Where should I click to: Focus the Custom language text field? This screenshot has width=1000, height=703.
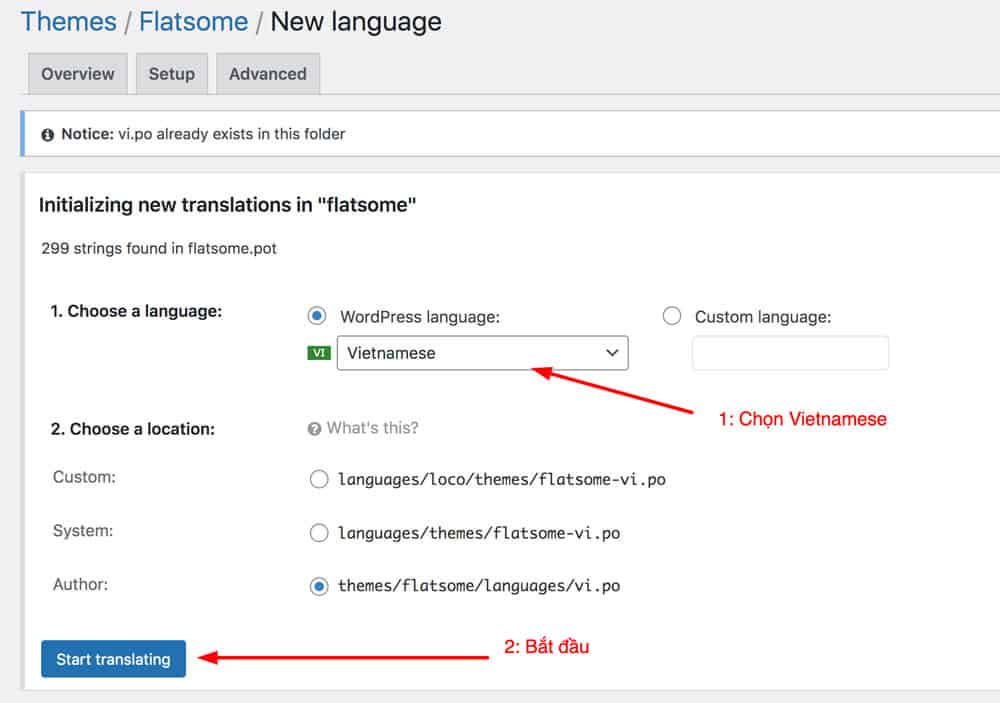click(790, 353)
